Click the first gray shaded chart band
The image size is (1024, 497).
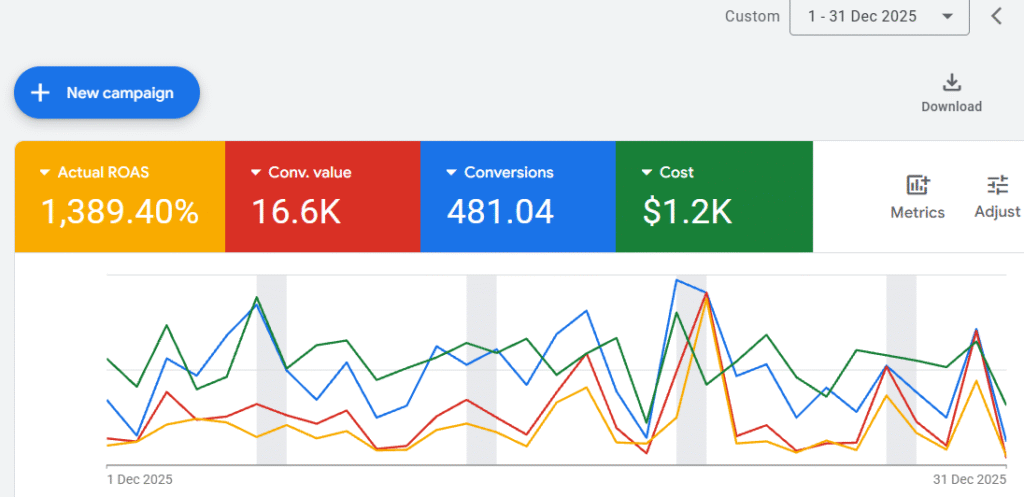[x=271, y=370]
